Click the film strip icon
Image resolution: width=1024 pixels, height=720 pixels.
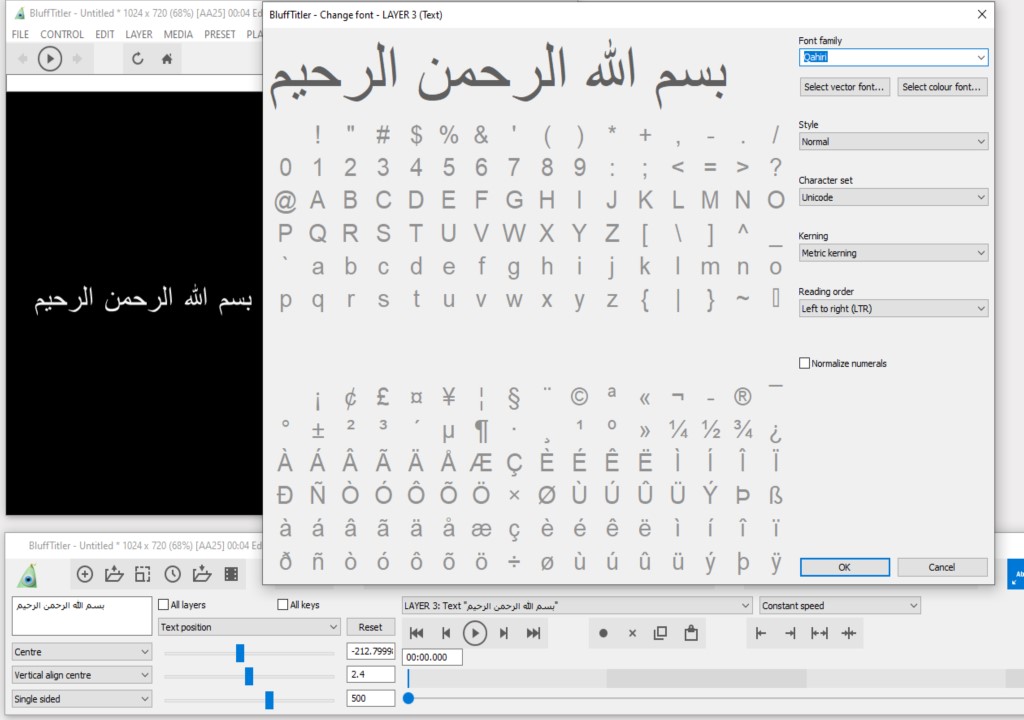(231, 574)
